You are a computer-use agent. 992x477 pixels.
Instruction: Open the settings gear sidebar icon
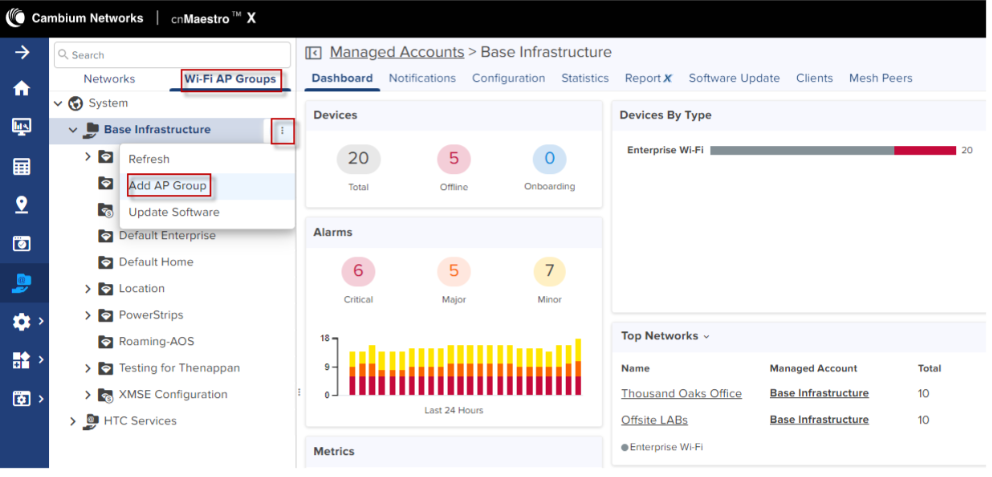pyautogui.click(x=22, y=322)
